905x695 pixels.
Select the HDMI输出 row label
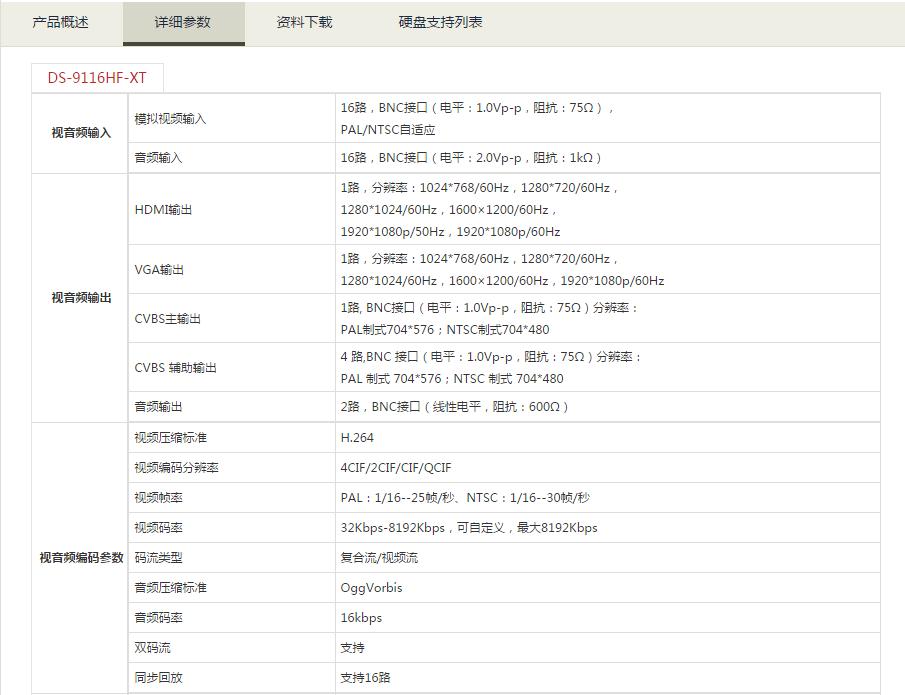click(163, 210)
